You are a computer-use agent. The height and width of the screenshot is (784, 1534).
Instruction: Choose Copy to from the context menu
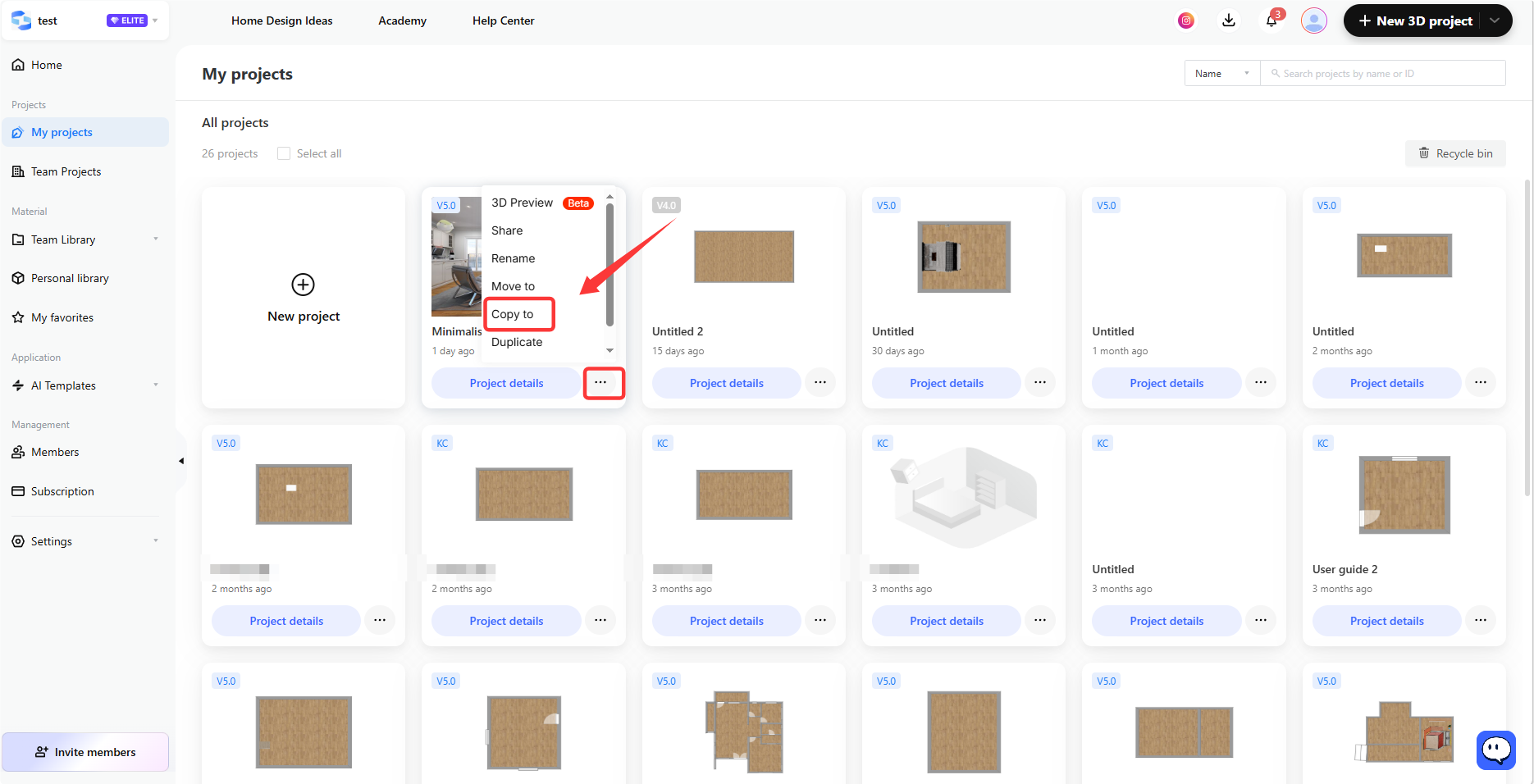(513, 314)
